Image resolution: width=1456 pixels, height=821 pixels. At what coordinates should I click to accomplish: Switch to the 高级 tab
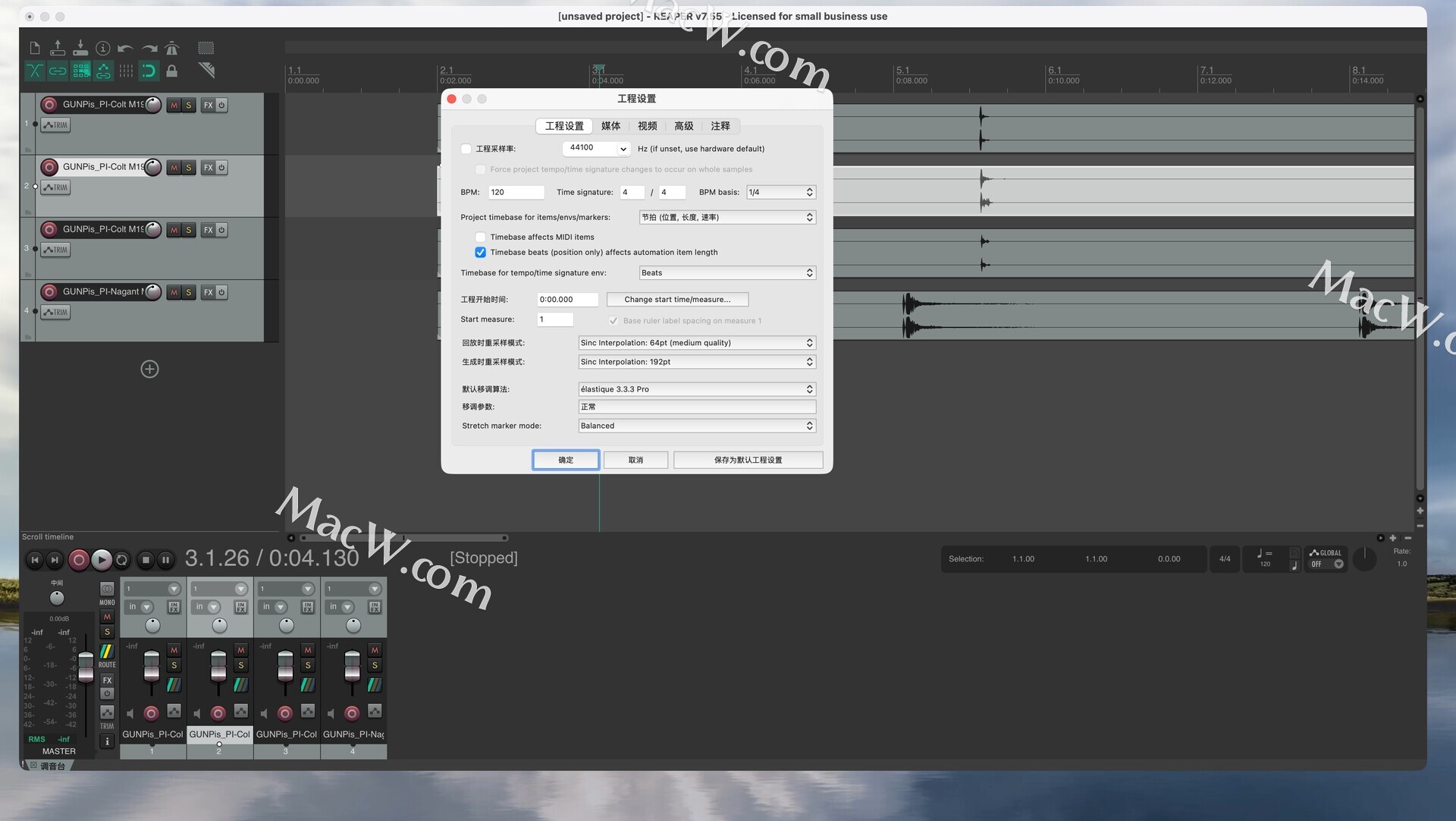[x=684, y=126]
